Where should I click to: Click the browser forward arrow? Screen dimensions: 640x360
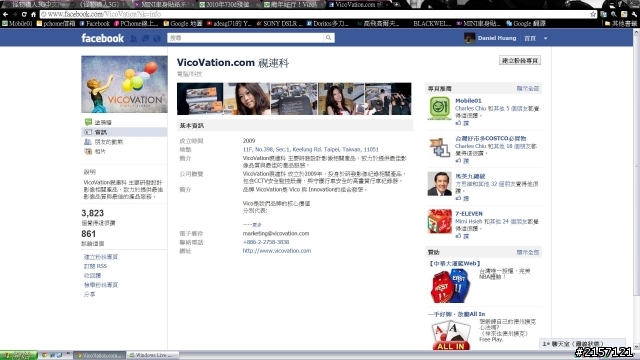(x=14, y=14)
